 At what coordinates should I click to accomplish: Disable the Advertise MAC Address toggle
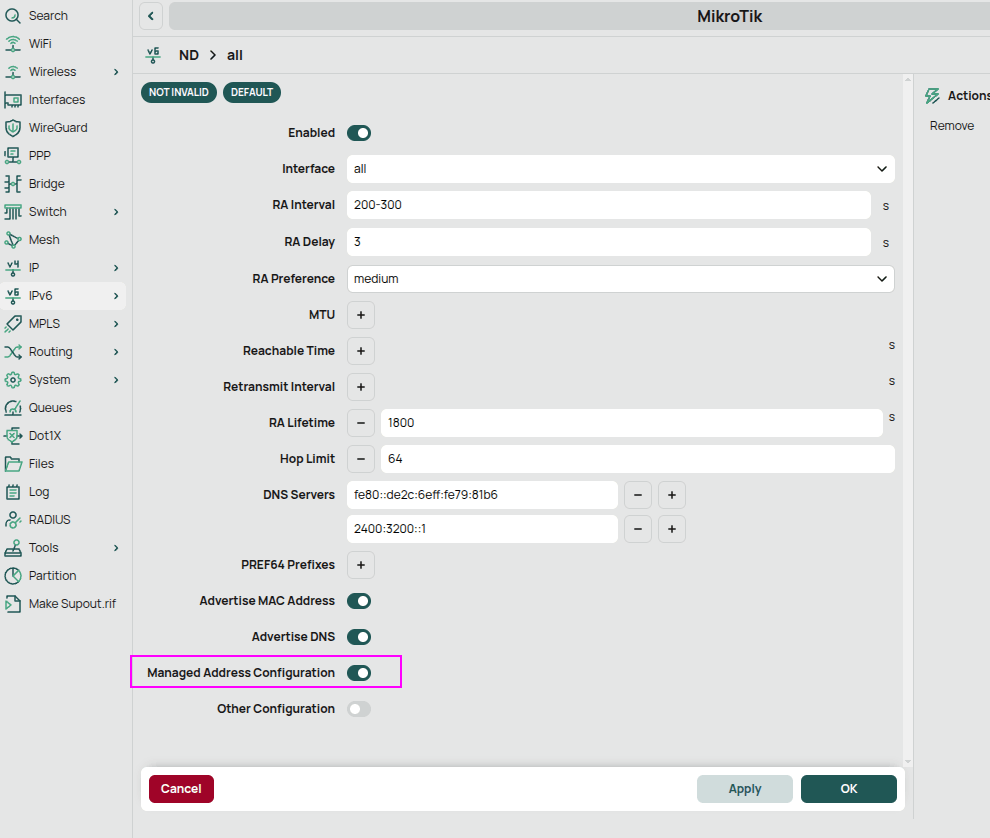click(358, 601)
